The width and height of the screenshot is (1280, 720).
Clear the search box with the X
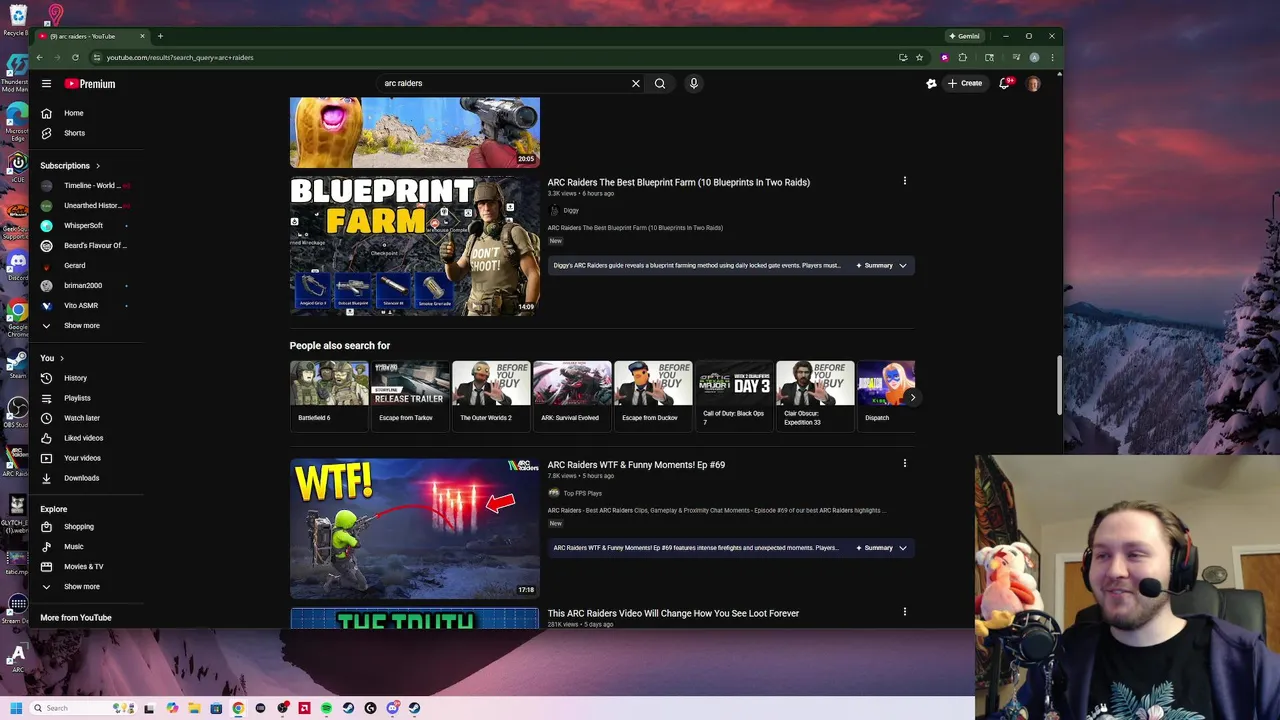635,84
